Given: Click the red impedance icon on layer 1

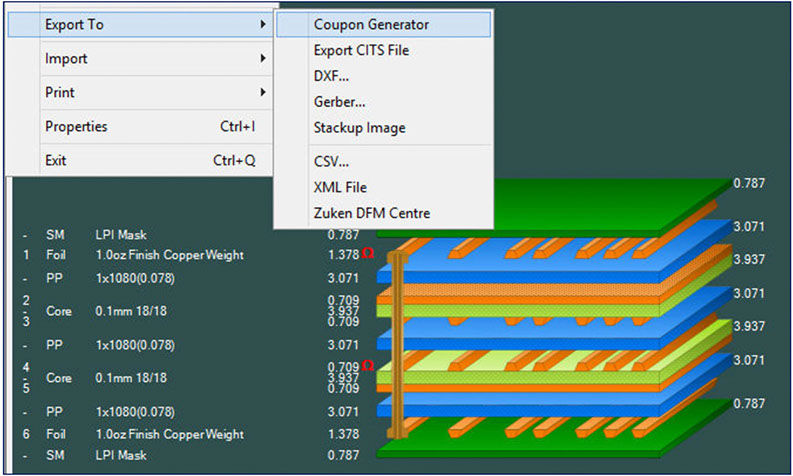Looking at the screenshot, I should point(368,254).
